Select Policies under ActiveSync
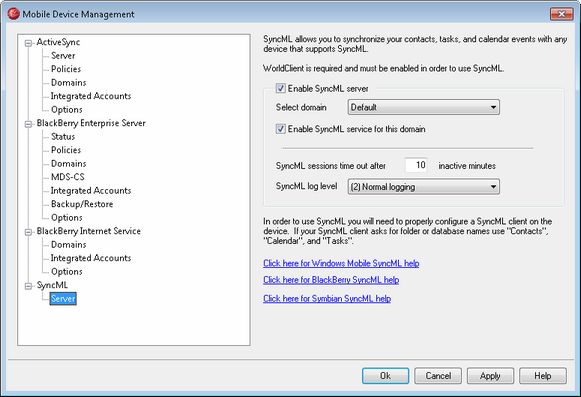The width and height of the screenshot is (581, 397). click(66, 69)
